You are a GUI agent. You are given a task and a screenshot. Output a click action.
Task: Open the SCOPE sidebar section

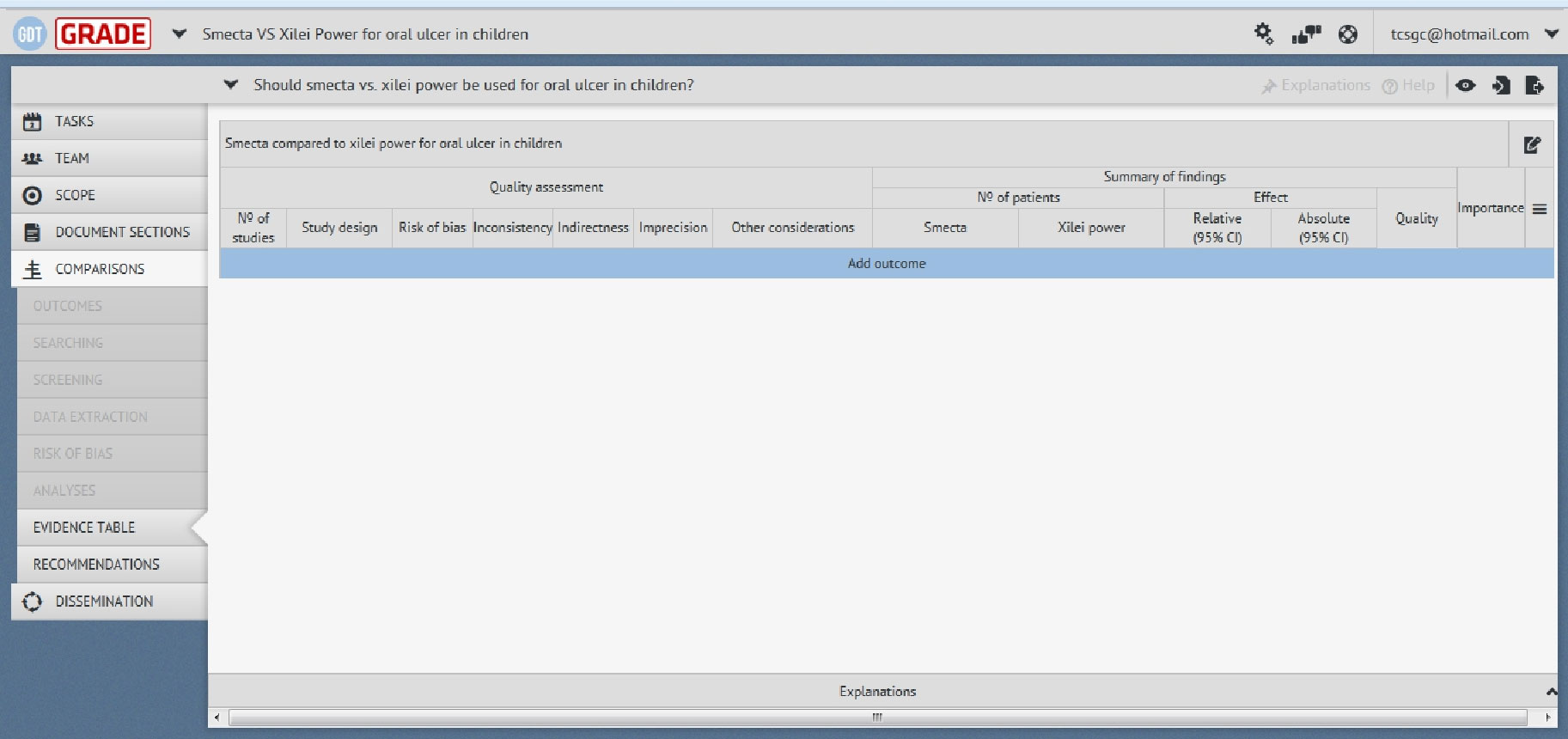(x=110, y=195)
